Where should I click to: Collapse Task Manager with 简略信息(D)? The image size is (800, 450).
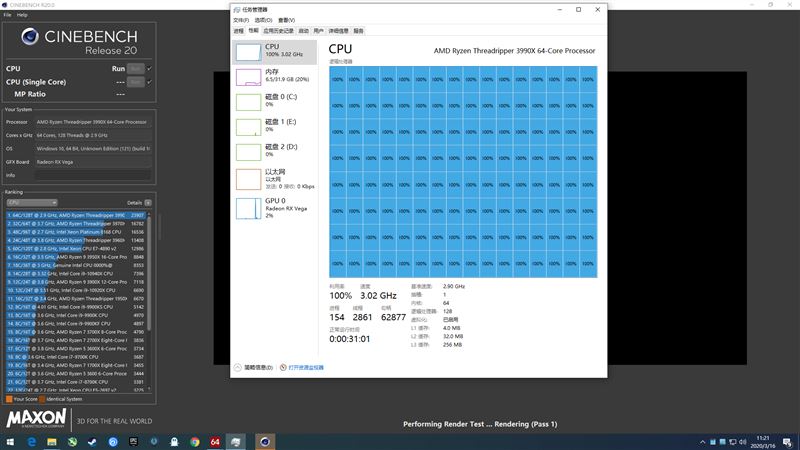pos(254,367)
